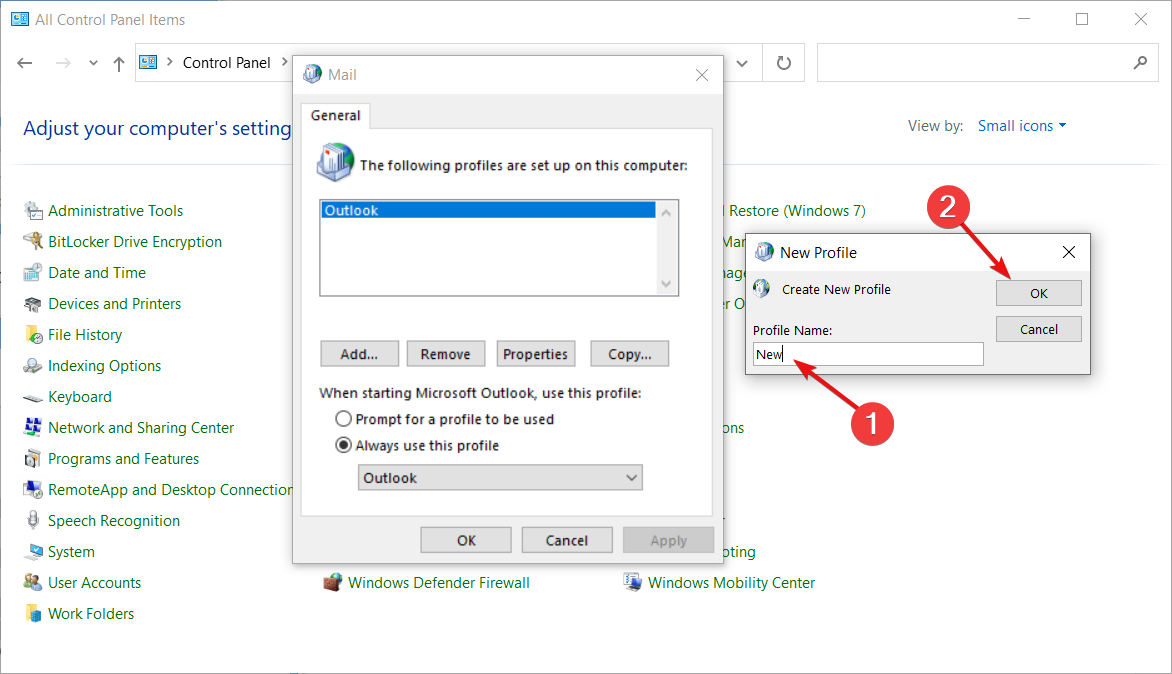Click the All Control Panel Items window icon
Screen dimensions: 1172x674
point(20,19)
